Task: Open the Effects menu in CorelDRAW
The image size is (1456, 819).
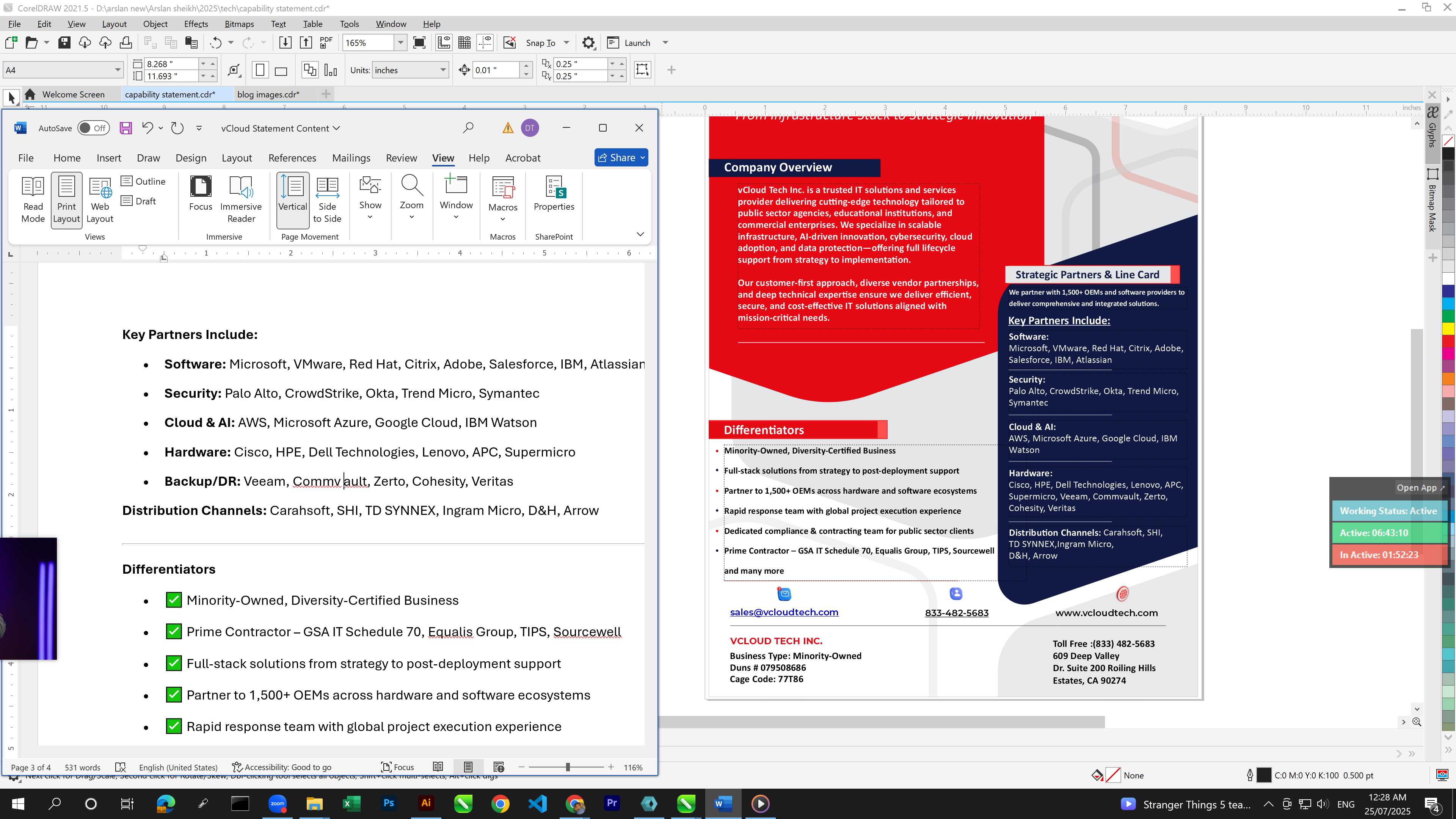Action: [196, 24]
